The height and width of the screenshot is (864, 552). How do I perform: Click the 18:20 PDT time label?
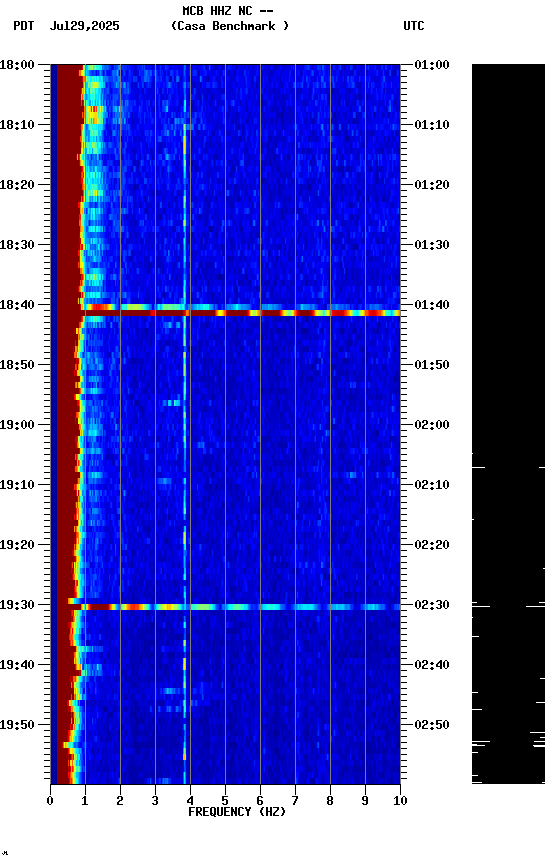(17, 185)
